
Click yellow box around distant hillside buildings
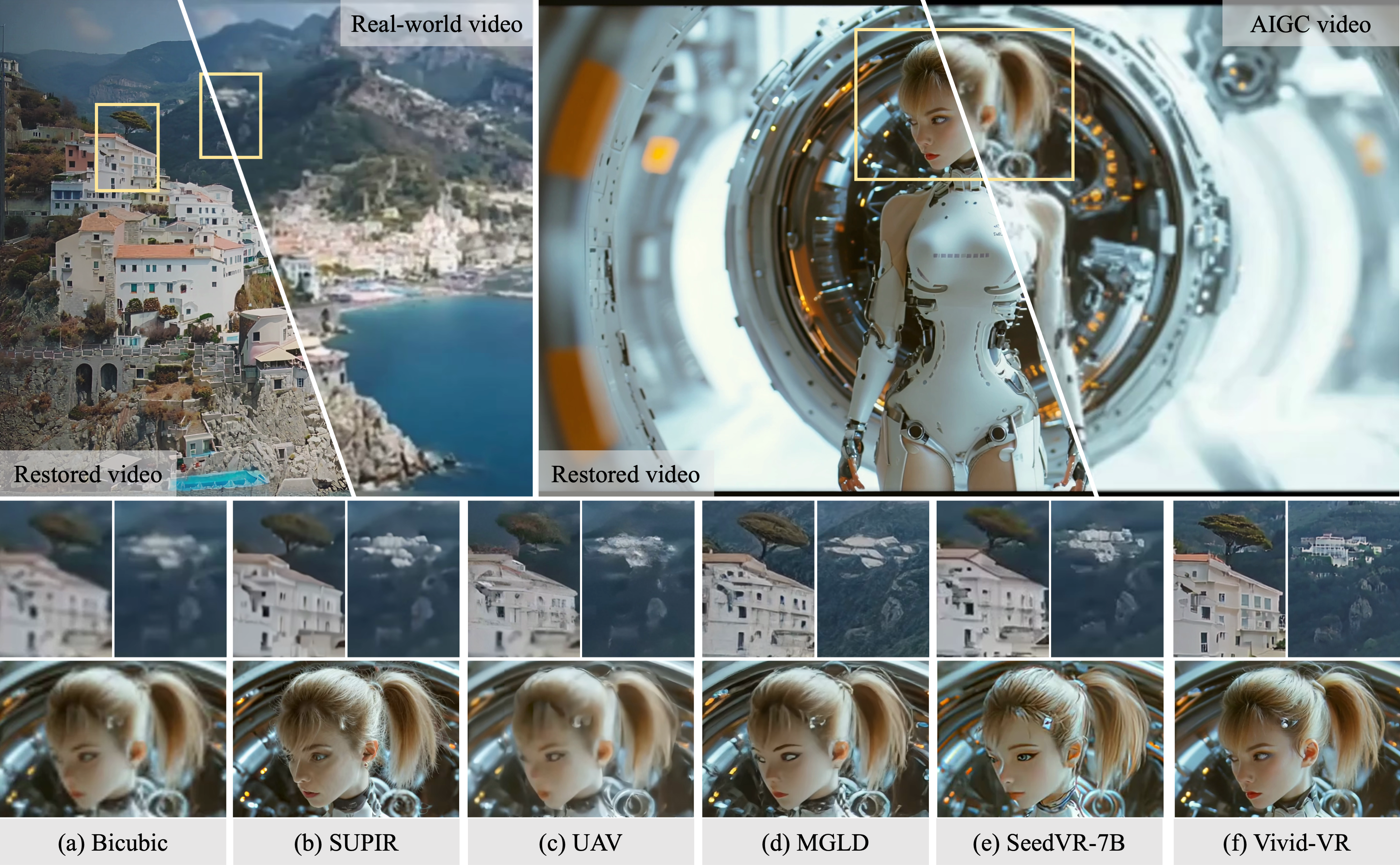[231, 115]
